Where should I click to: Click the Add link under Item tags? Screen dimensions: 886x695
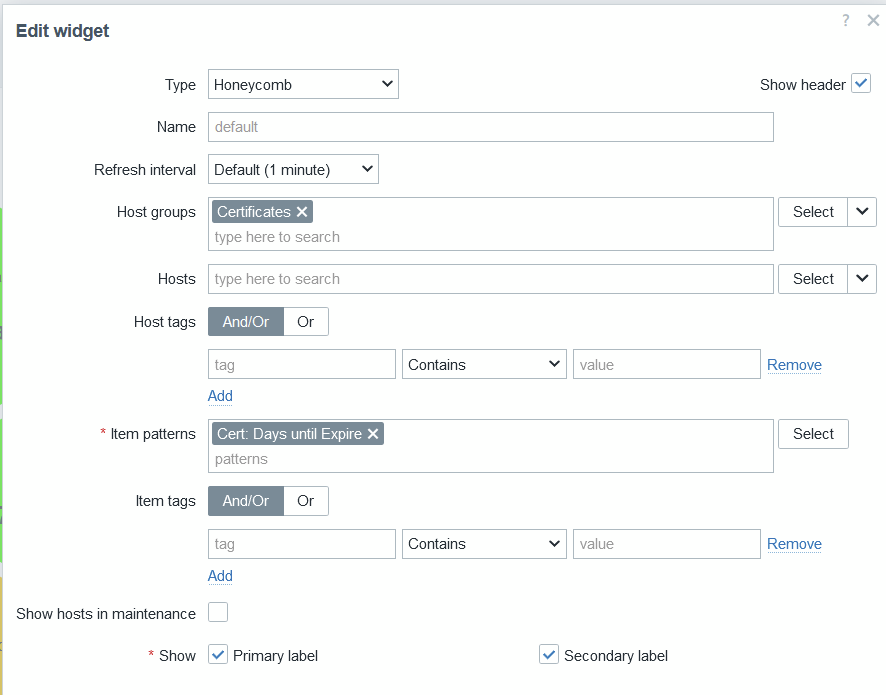tap(220, 576)
